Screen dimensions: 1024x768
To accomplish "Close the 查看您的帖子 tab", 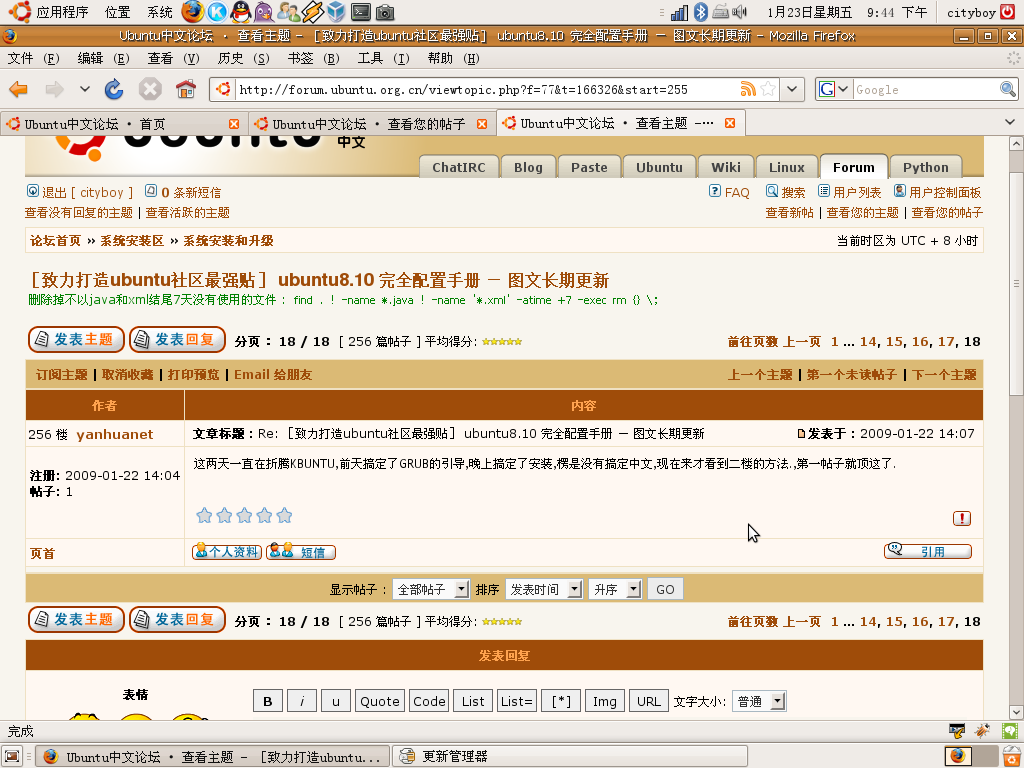I will [x=482, y=124].
